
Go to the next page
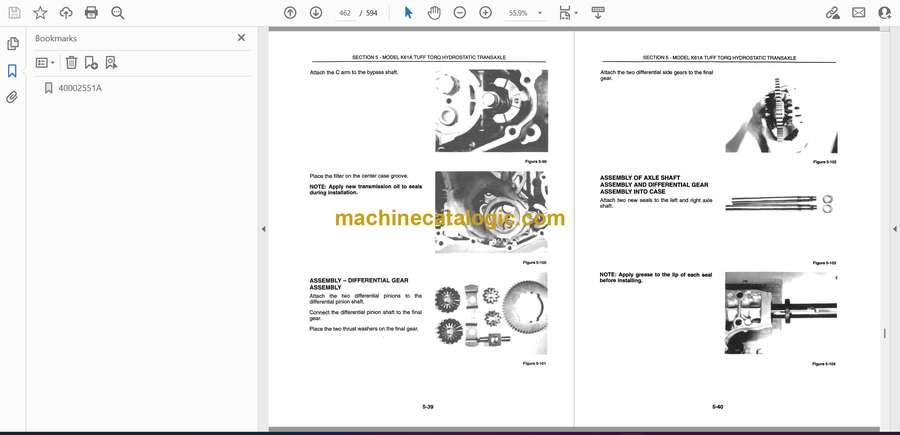coord(316,13)
